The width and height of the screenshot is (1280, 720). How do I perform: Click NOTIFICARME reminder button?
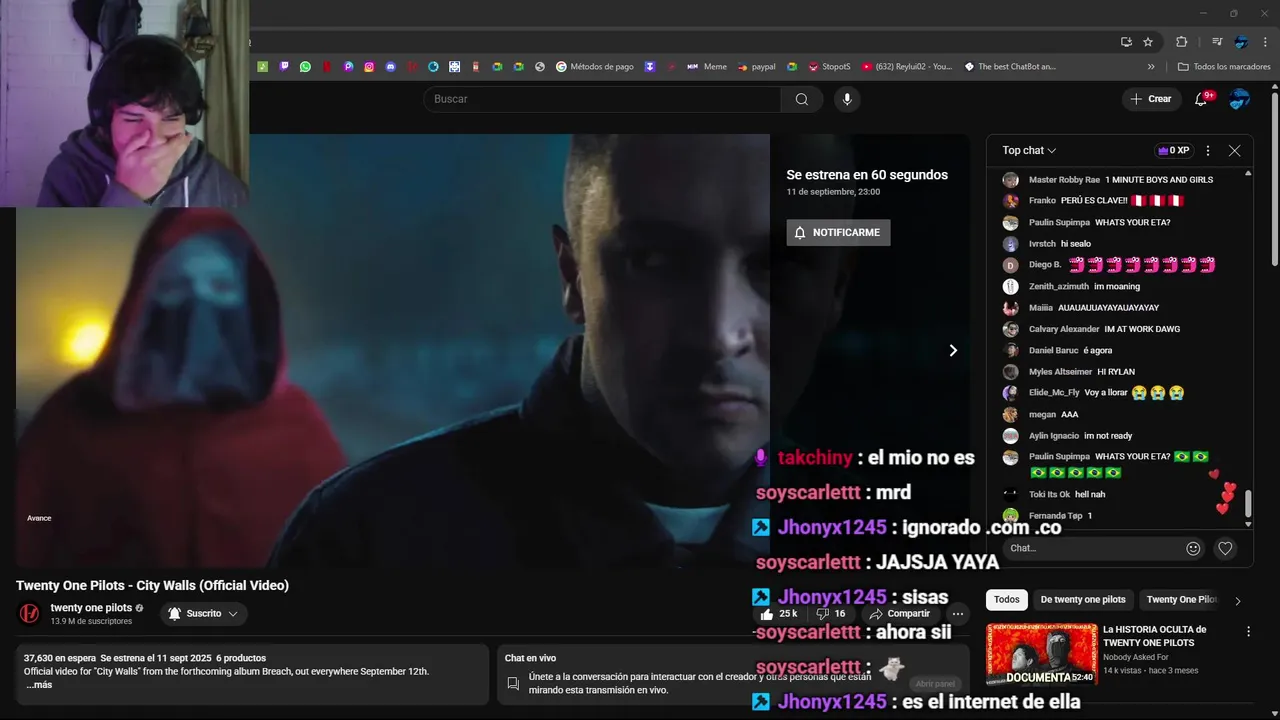click(x=838, y=232)
